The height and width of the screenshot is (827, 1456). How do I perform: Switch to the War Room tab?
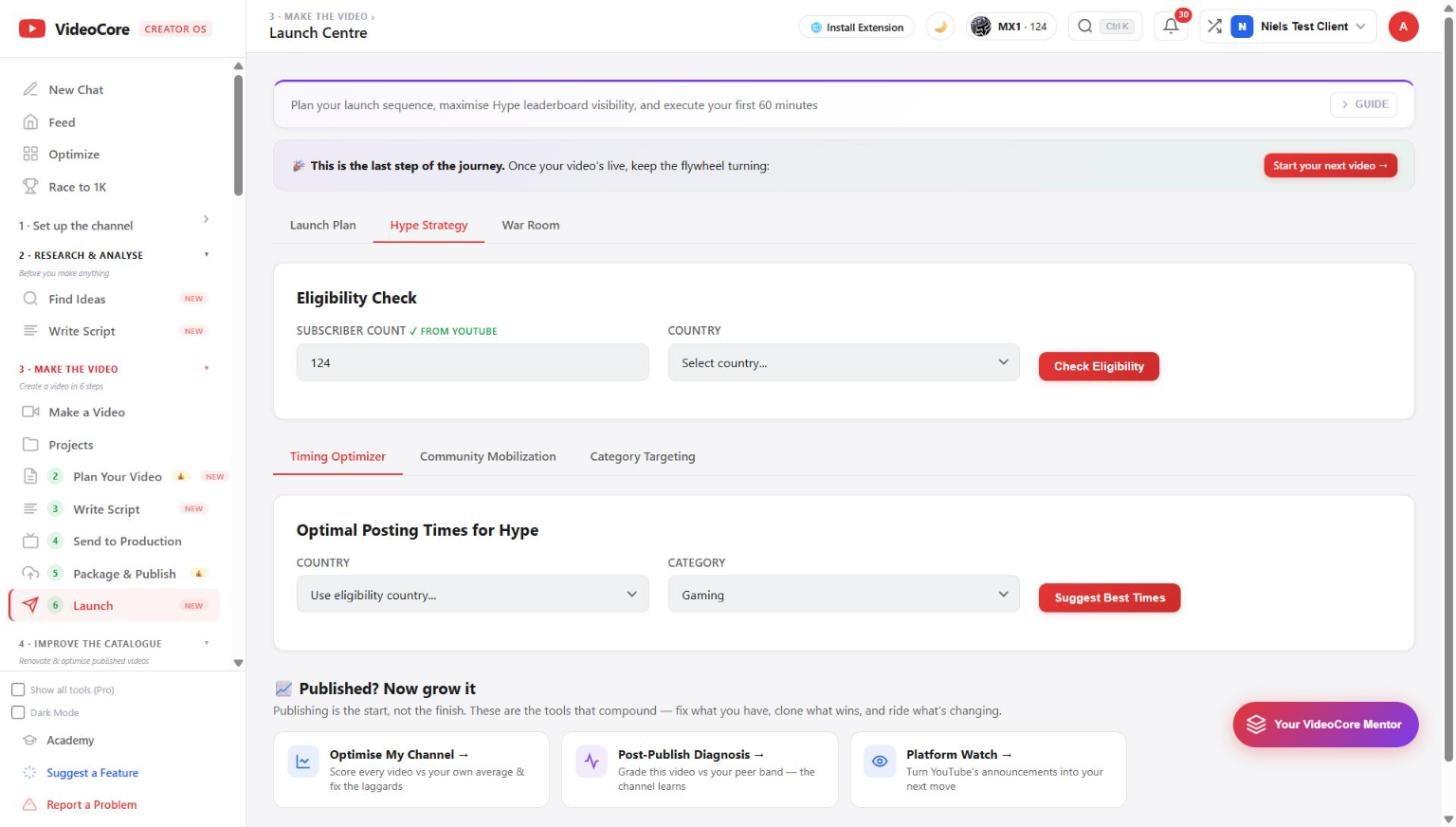click(530, 225)
